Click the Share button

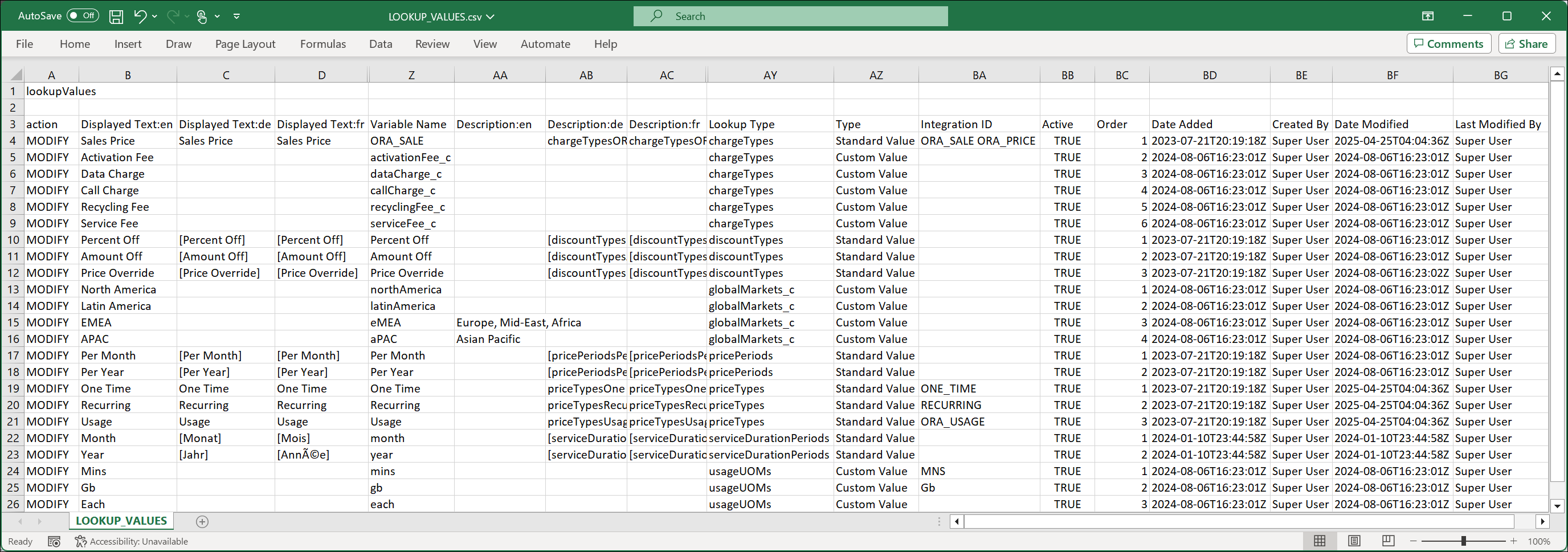coord(1526,43)
